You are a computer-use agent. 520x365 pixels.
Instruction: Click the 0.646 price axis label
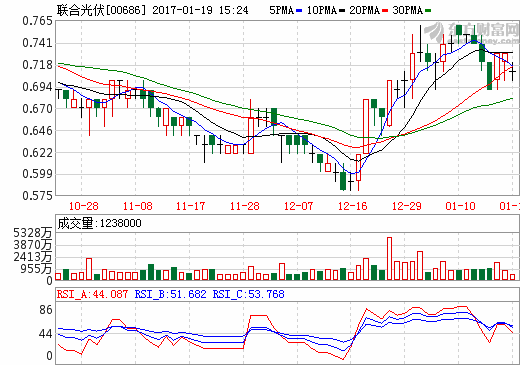(37, 131)
